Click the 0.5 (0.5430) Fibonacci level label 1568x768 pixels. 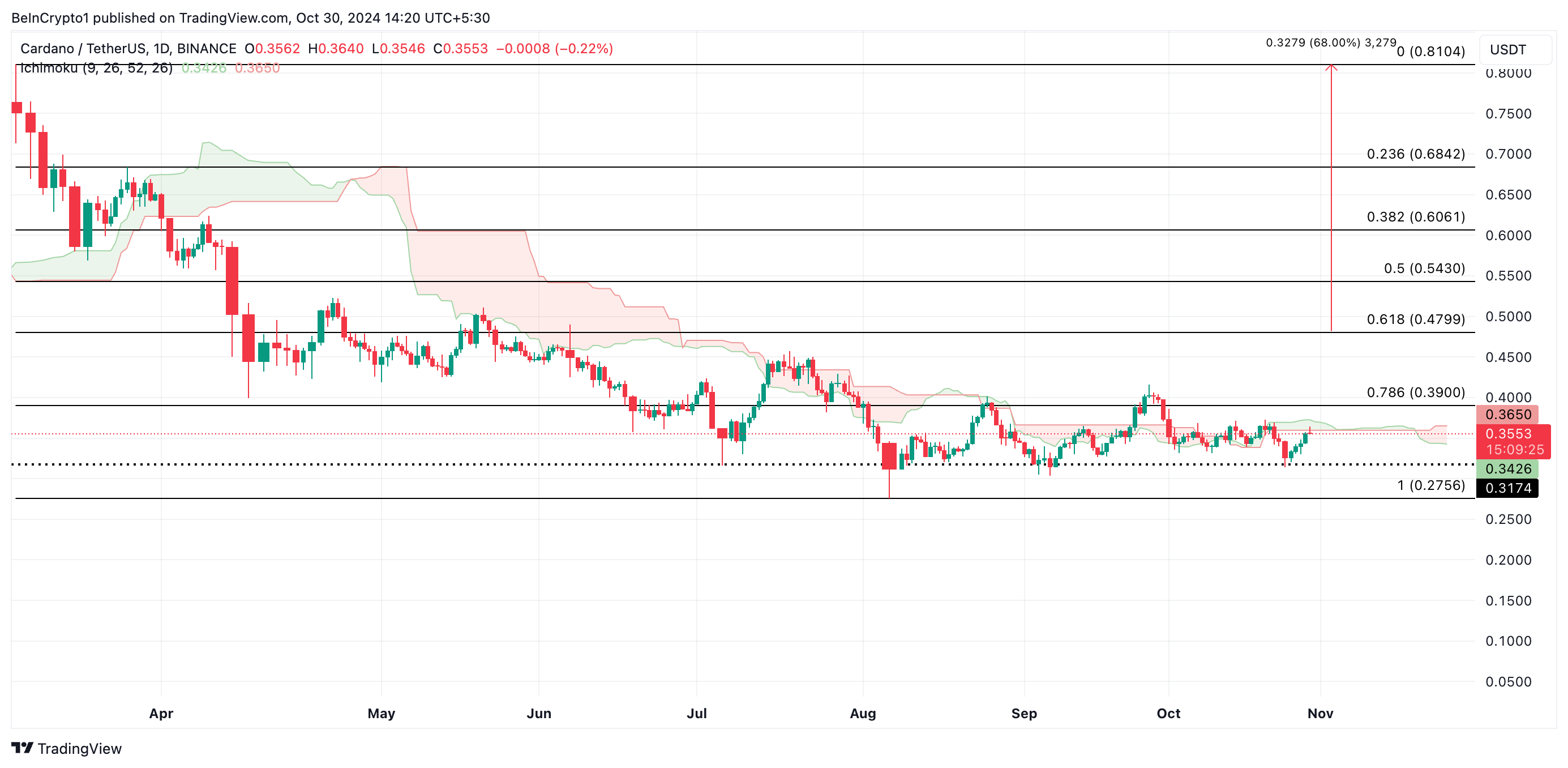pos(1424,268)
